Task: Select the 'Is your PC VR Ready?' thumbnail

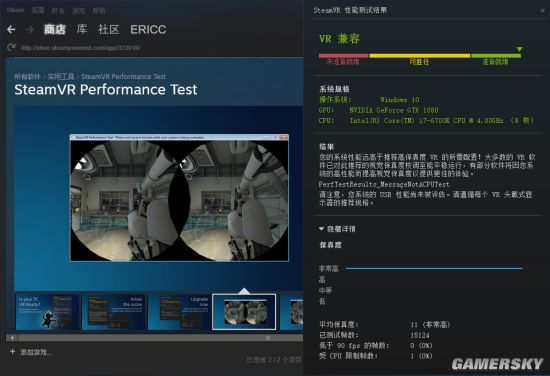Action: [47, 312]
